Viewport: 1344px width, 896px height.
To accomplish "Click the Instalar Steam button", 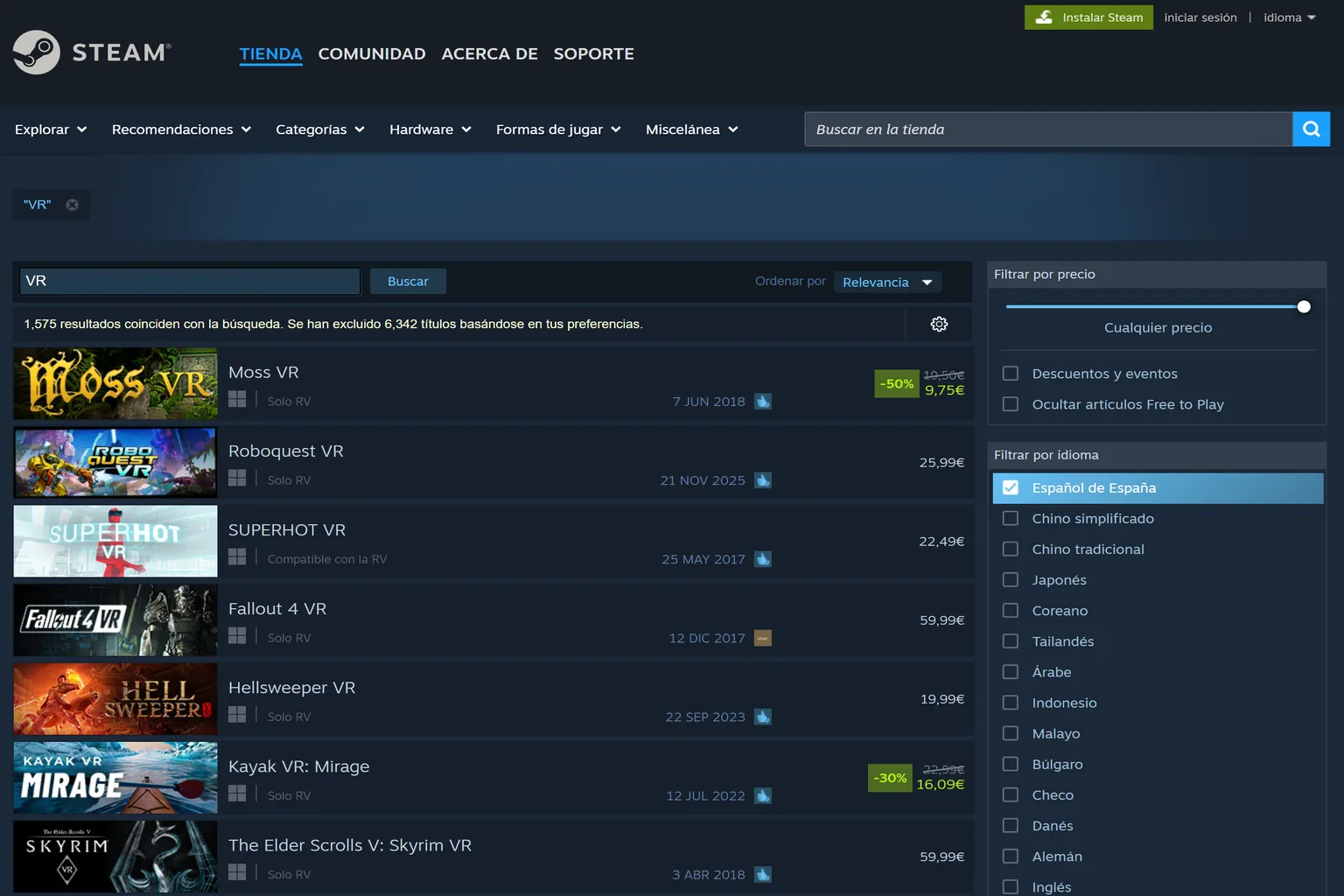I will [x=1088, y=17].
